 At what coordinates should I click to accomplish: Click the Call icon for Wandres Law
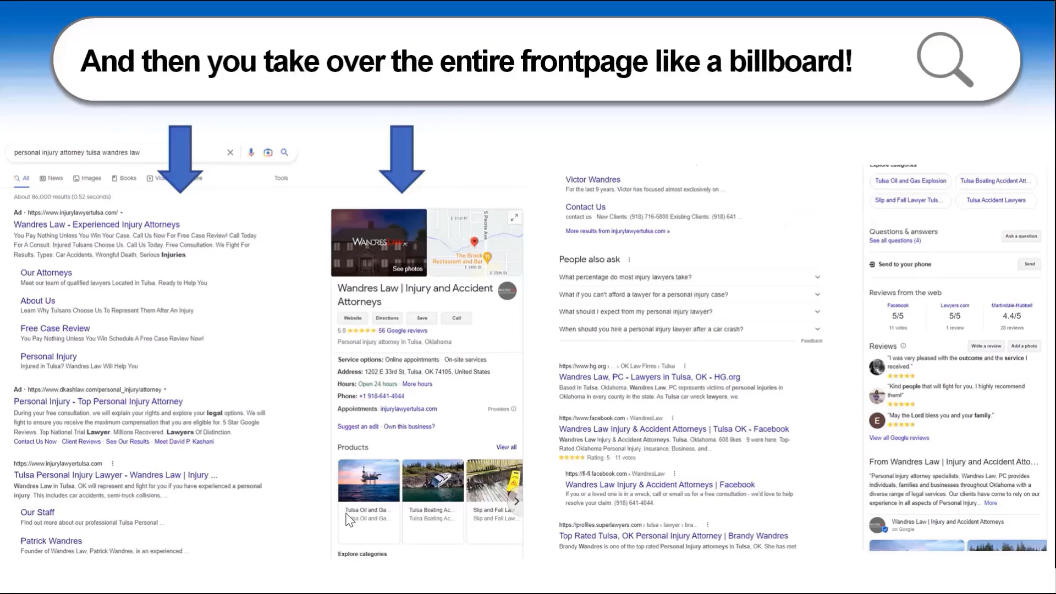coord(456,318)
